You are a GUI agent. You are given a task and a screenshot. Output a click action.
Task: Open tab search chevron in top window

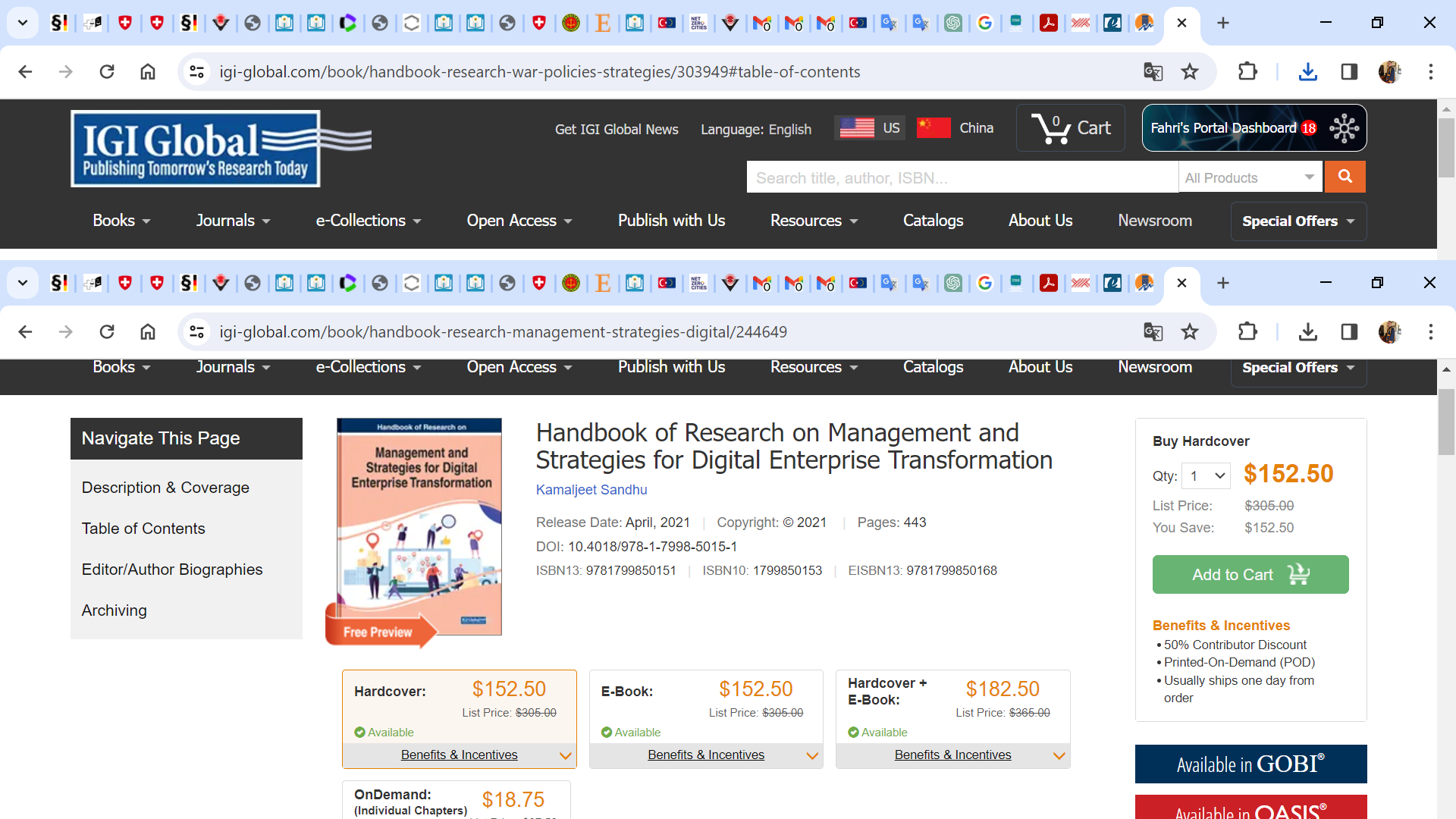click(23, 23)
